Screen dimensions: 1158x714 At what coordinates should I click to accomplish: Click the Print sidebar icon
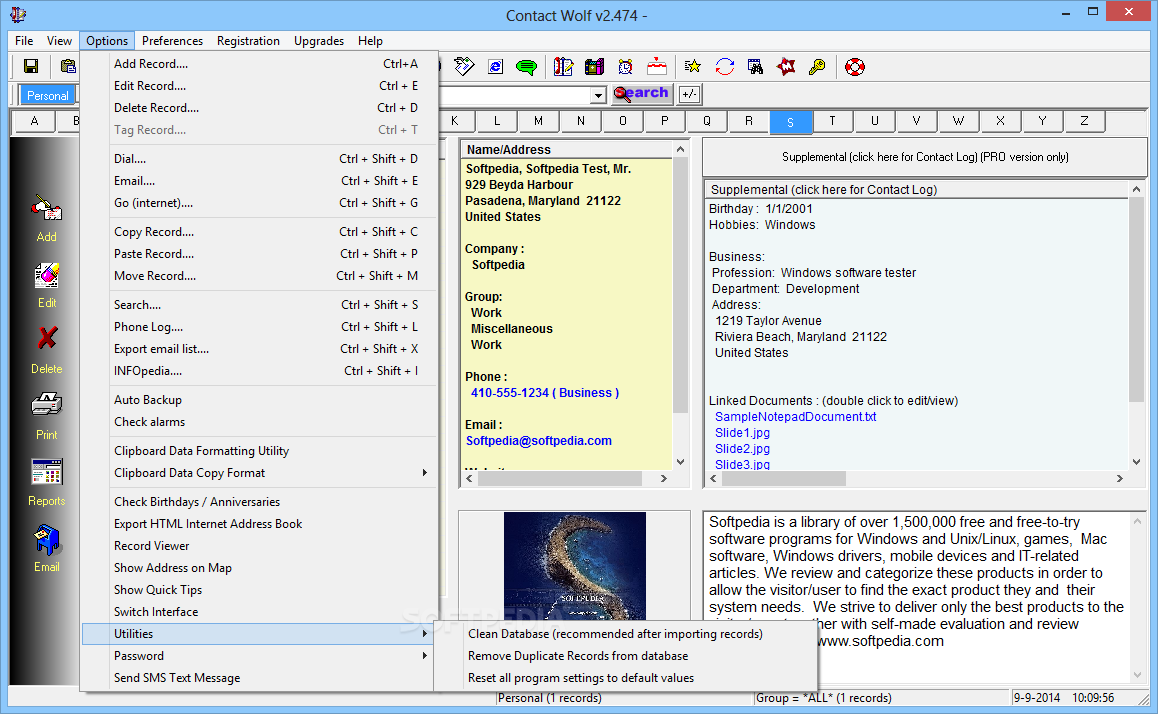(47, 405)
